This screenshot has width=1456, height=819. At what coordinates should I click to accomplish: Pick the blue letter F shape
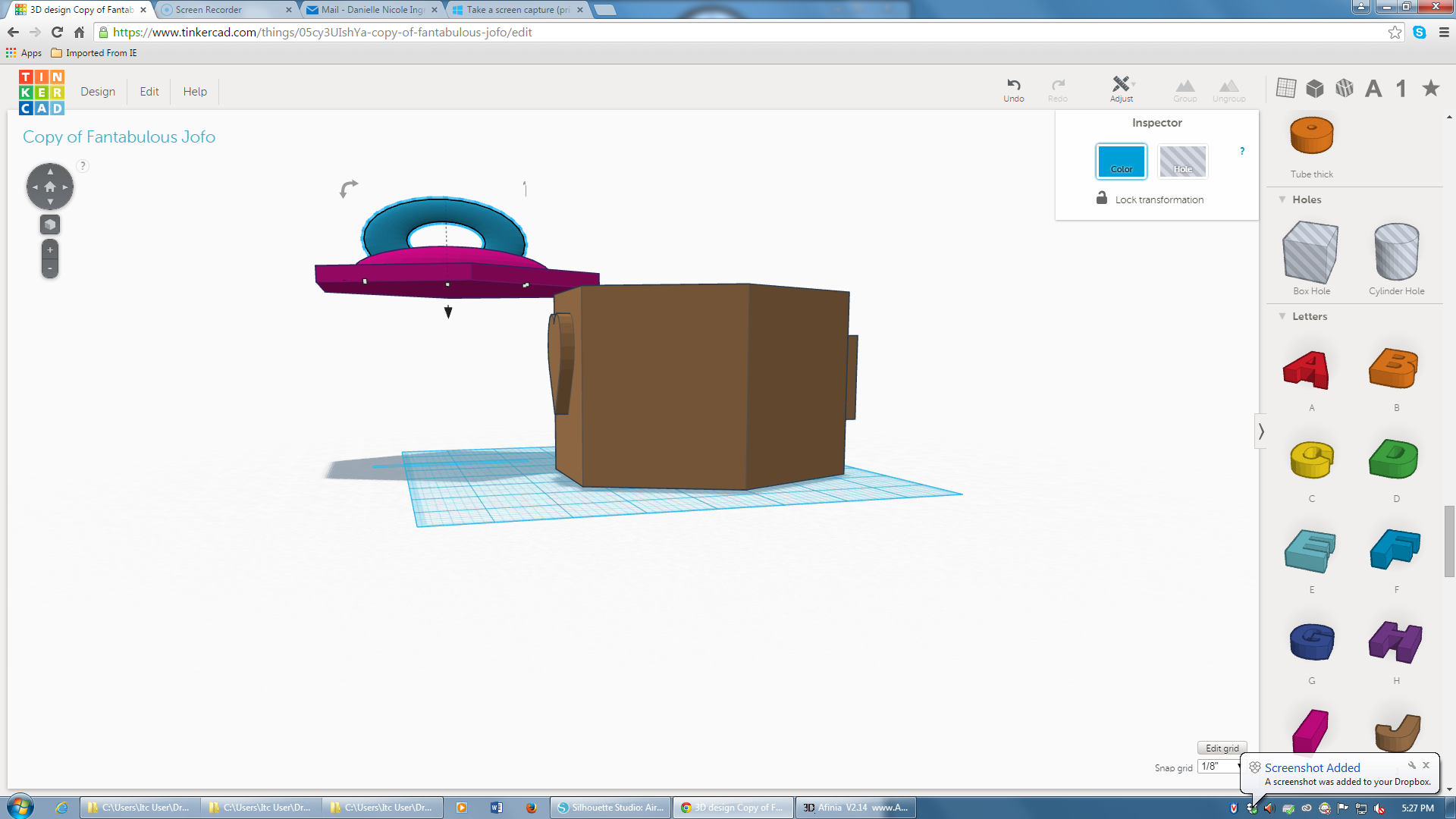coord(1395,549)
